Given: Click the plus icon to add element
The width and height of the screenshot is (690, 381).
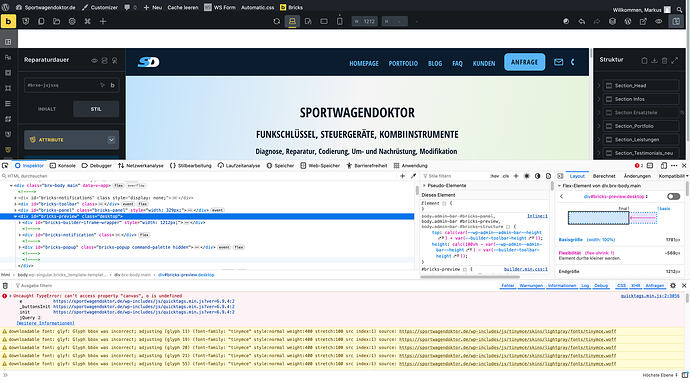Looking at the screenshot, I should (x=103, y=21).
